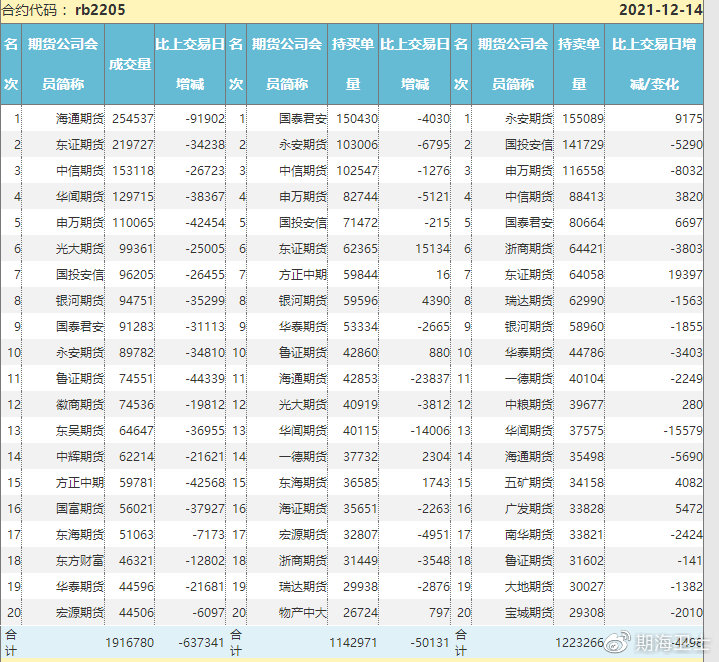Click the 中辉期货 cell

80,457
